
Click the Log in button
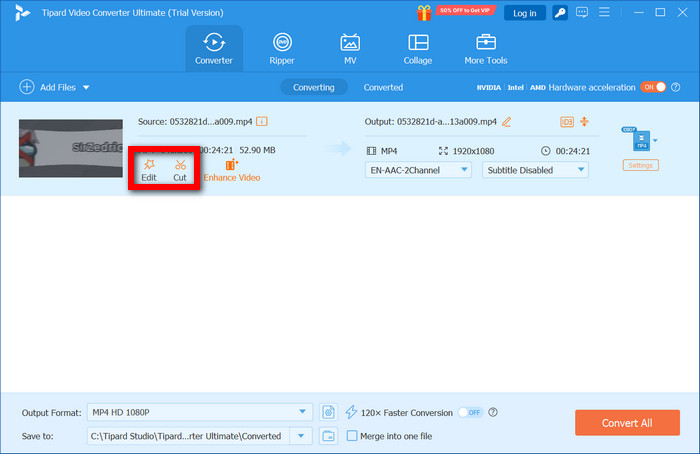coord(524,13)
